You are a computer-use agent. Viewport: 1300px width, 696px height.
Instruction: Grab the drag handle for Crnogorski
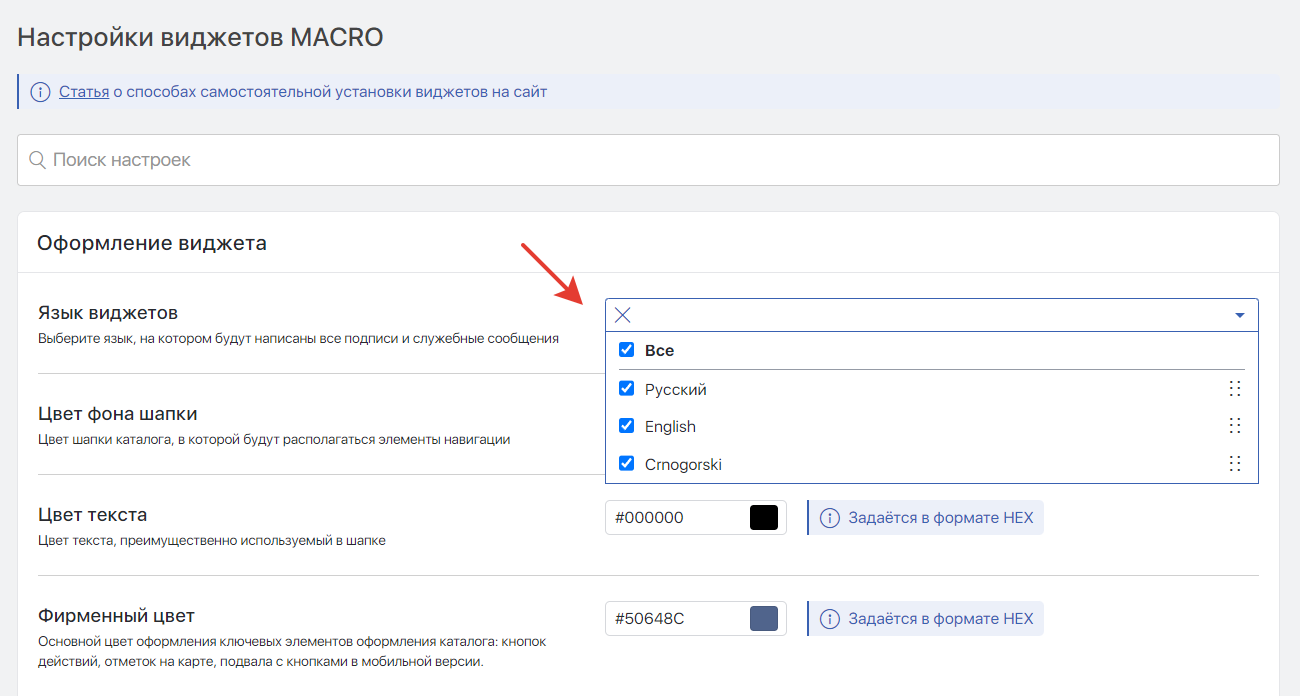coord(1235,464)
